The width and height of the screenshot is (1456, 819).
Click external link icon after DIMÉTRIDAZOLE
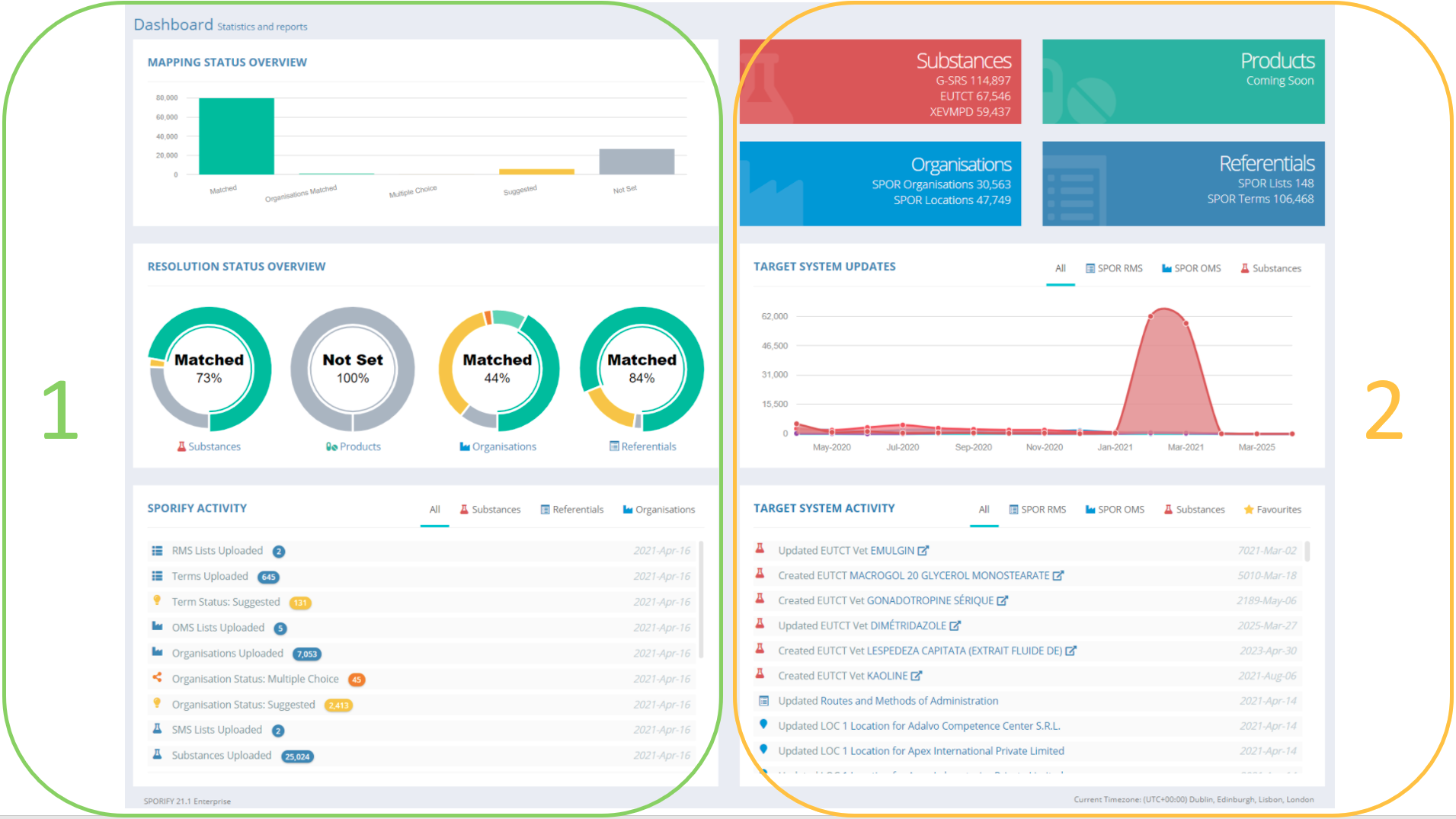955,625
